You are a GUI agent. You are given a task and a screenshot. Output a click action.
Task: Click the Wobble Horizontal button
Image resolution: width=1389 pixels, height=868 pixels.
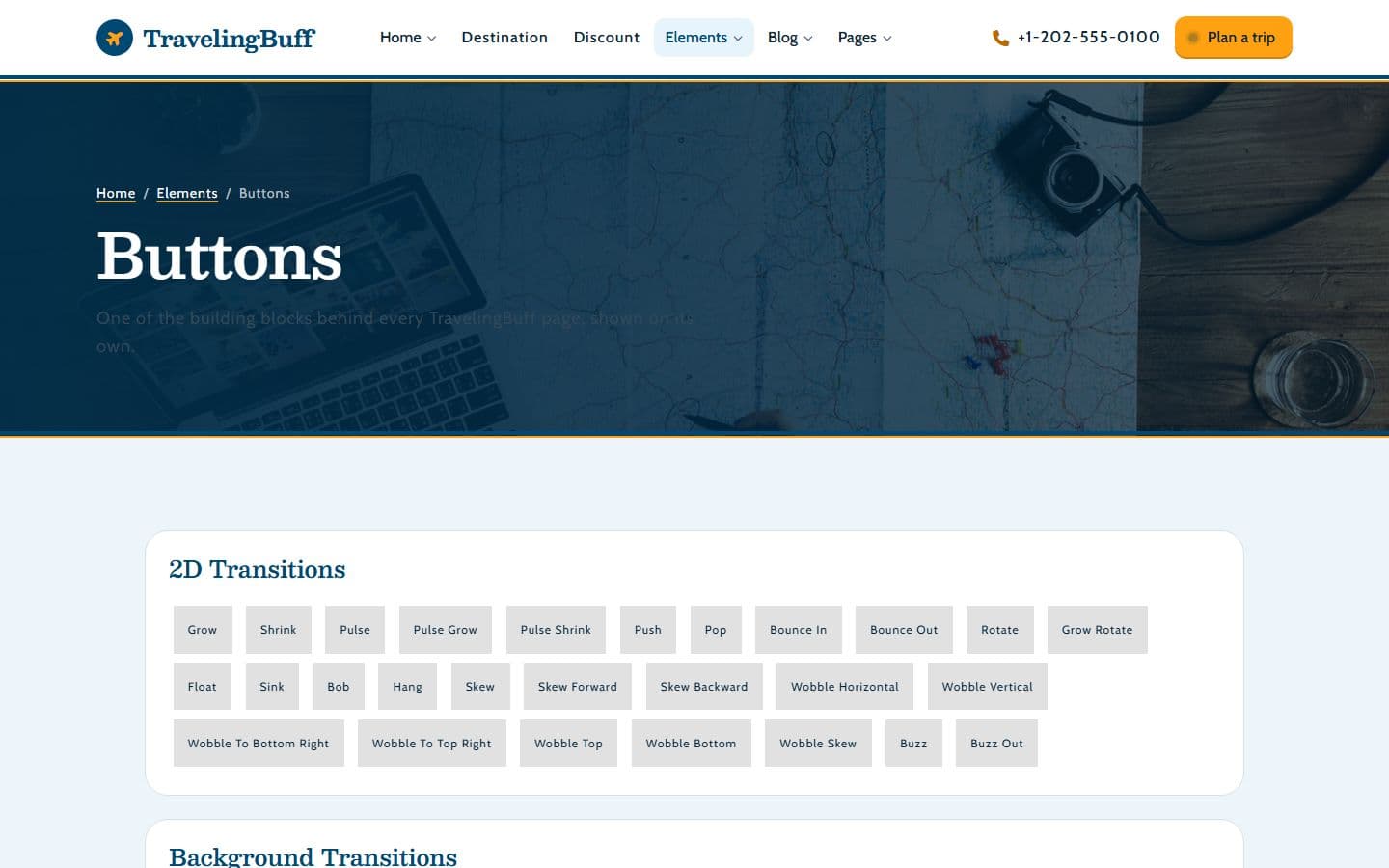click(x=845, y=687)
